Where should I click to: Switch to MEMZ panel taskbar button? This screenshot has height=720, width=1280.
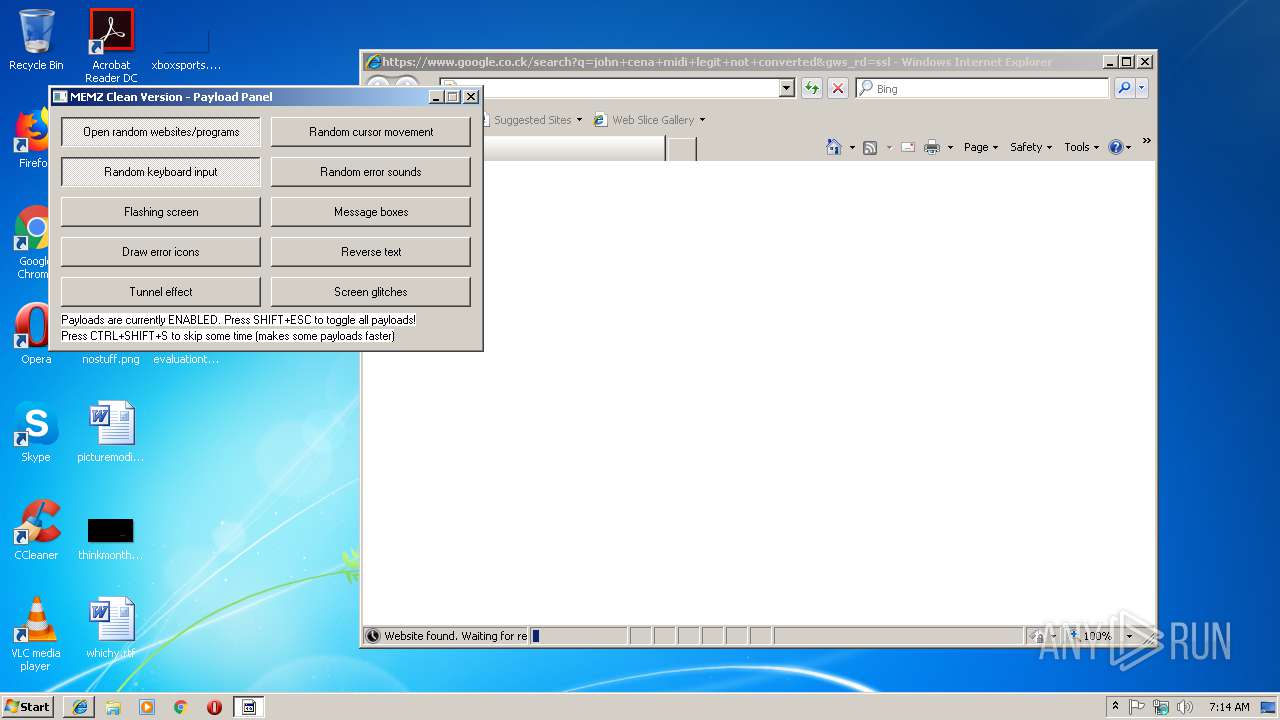tap(249, 707)
